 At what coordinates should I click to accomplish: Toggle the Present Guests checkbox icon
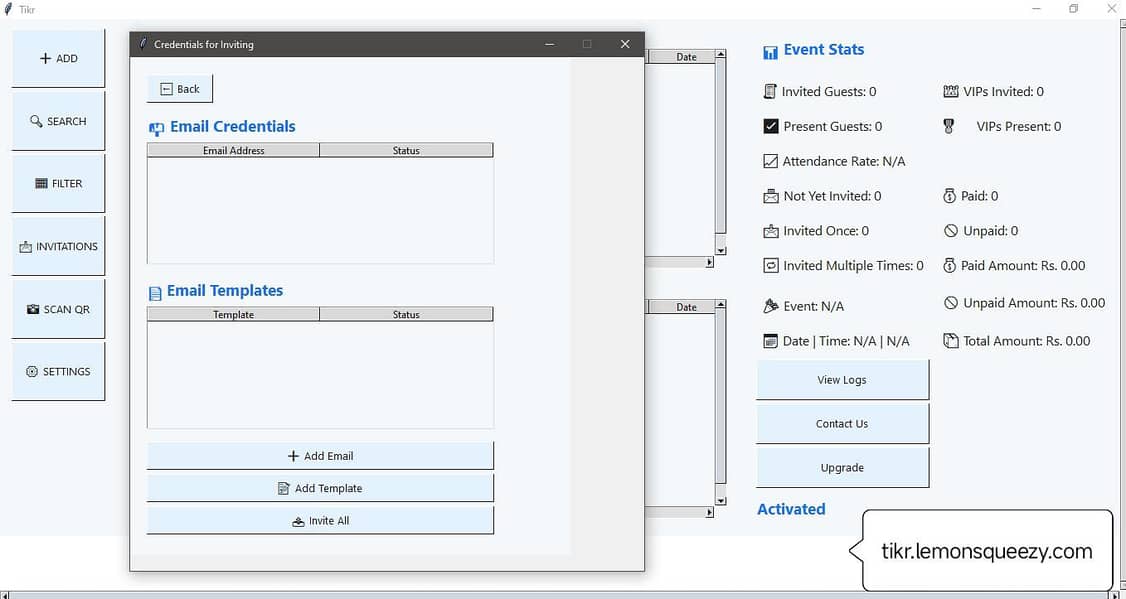tap(770, 126)
